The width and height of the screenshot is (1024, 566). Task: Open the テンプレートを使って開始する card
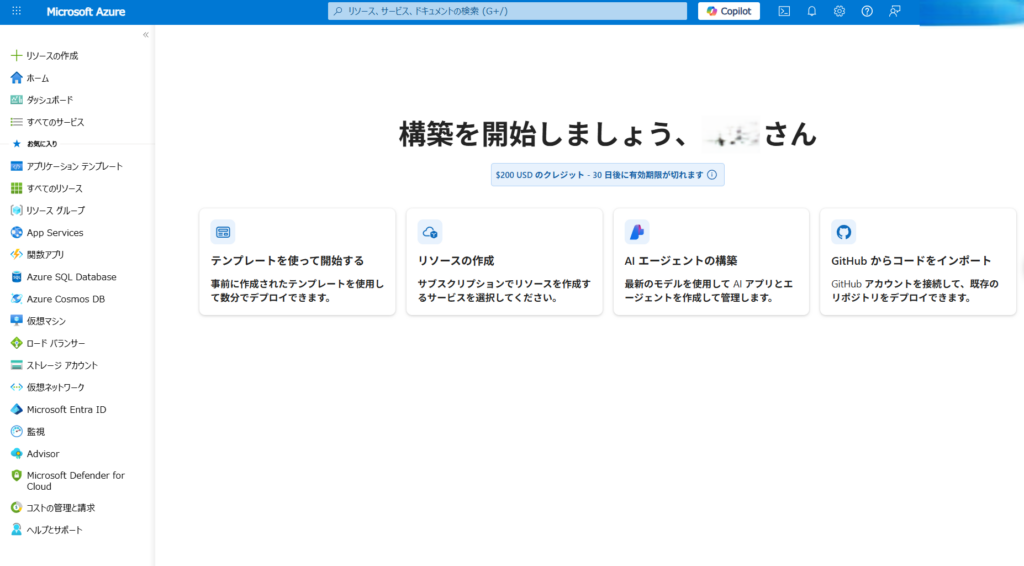click(297, 262)
